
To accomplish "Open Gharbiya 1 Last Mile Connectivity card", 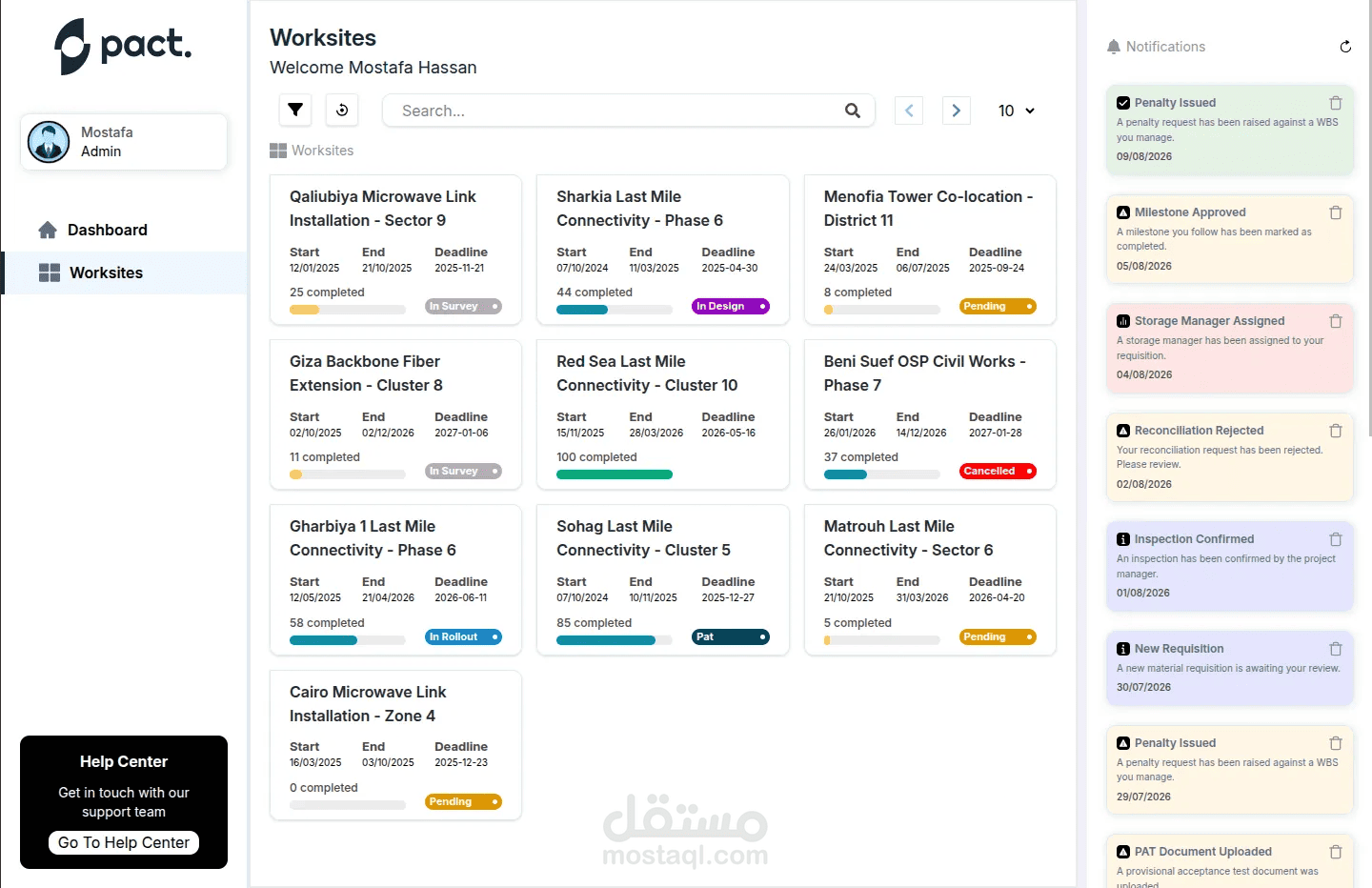I will 395,579.
